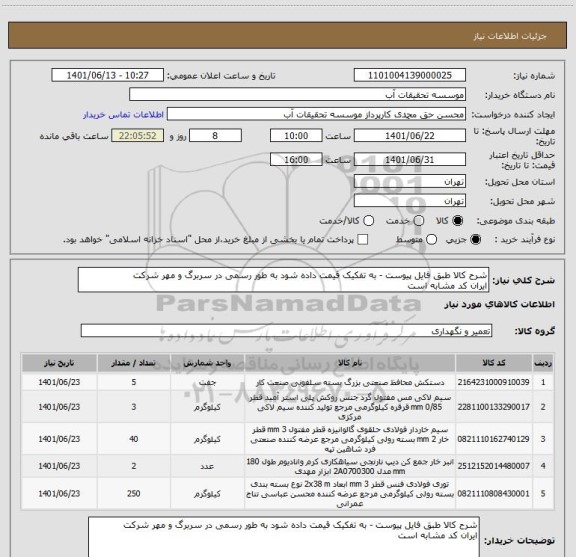
Task: Click the buyer notes text area توضیحات خریدار
Action: coord(284,537)
